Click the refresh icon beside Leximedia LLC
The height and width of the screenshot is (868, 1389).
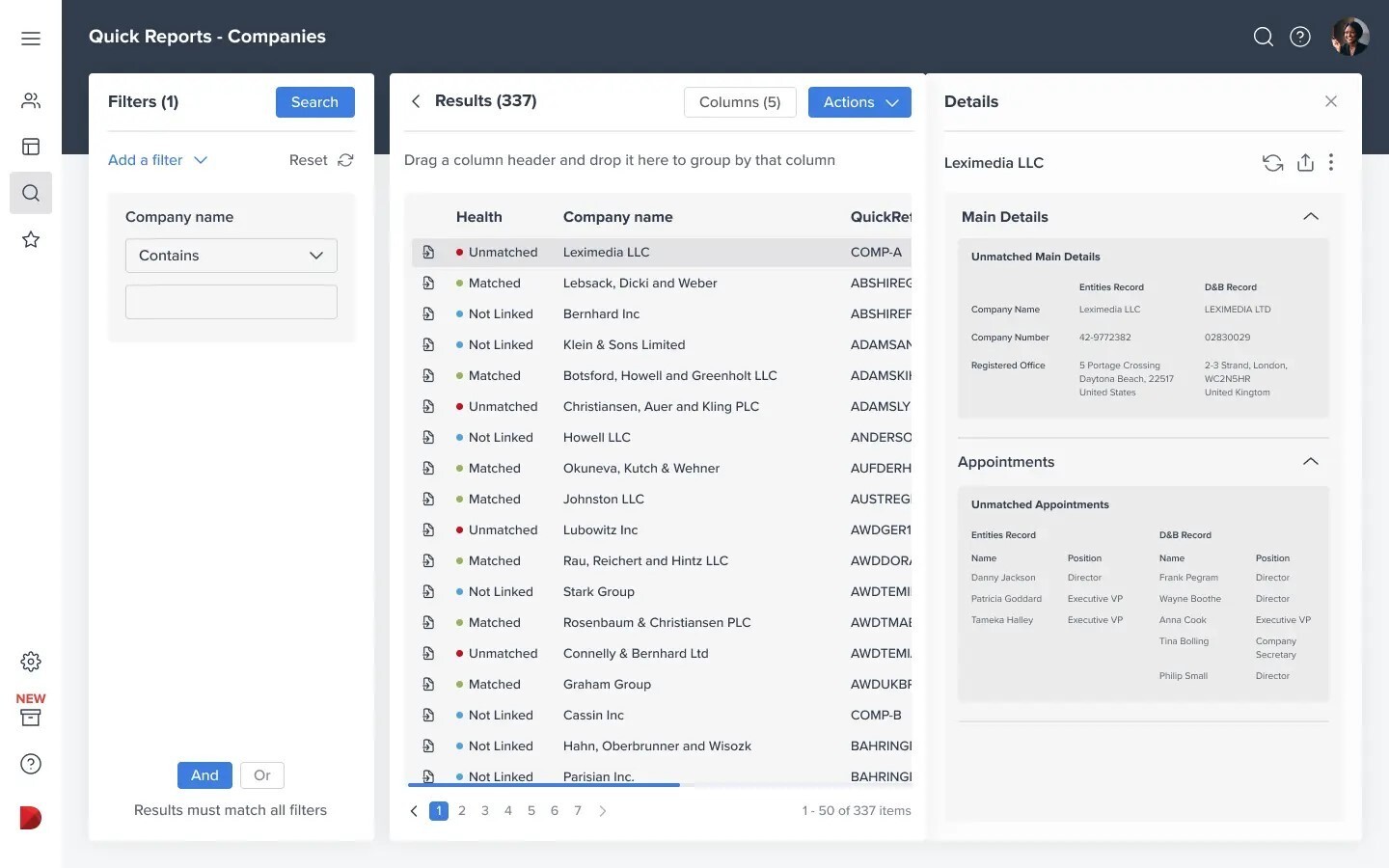[1272, 163]
